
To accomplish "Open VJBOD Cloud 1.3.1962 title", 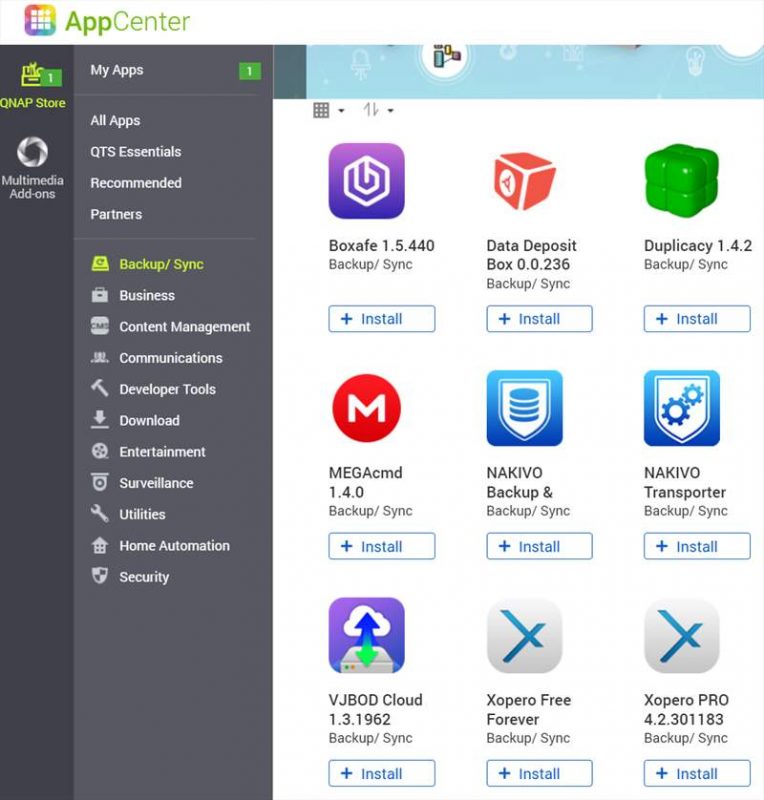I will pos(376,710).
